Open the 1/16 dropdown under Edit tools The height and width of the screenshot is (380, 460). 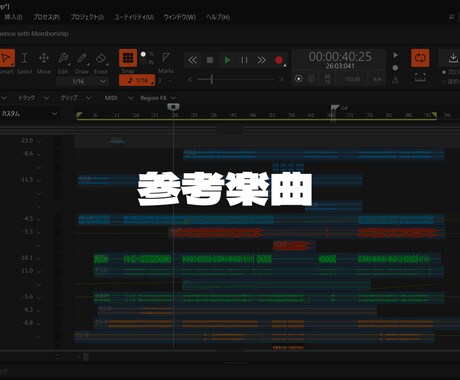tap(82, 81)
